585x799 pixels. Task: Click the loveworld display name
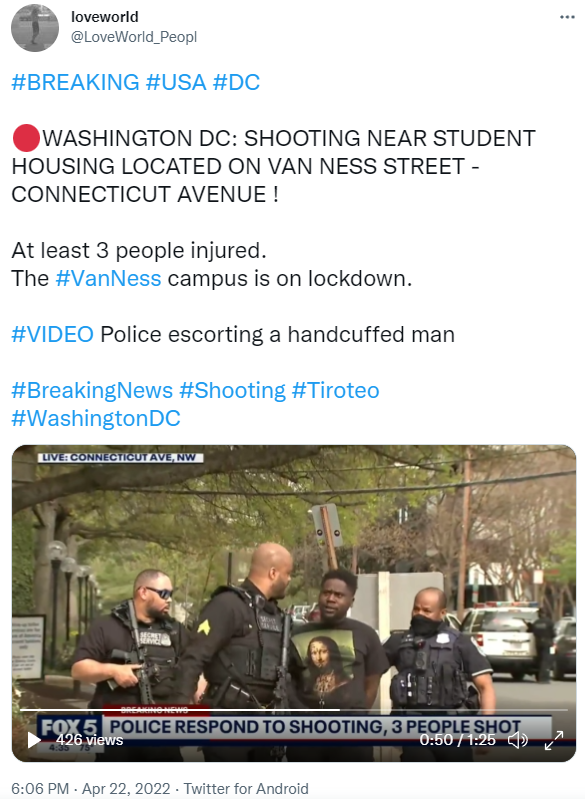click(105, 17)
